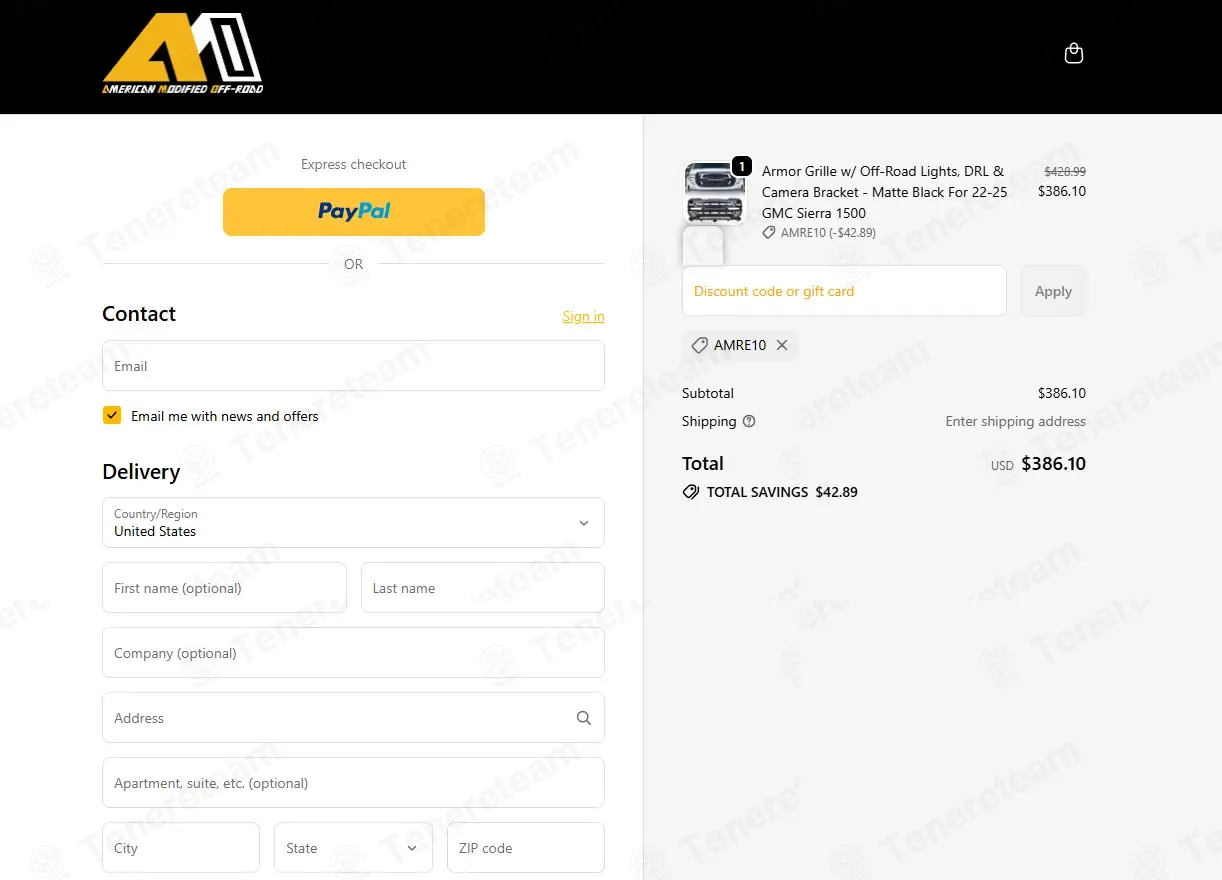The height and width of the screenshot is (880, 1222).
Task: Click the Armor Grille product title text
Action: [x=885, y=192]
